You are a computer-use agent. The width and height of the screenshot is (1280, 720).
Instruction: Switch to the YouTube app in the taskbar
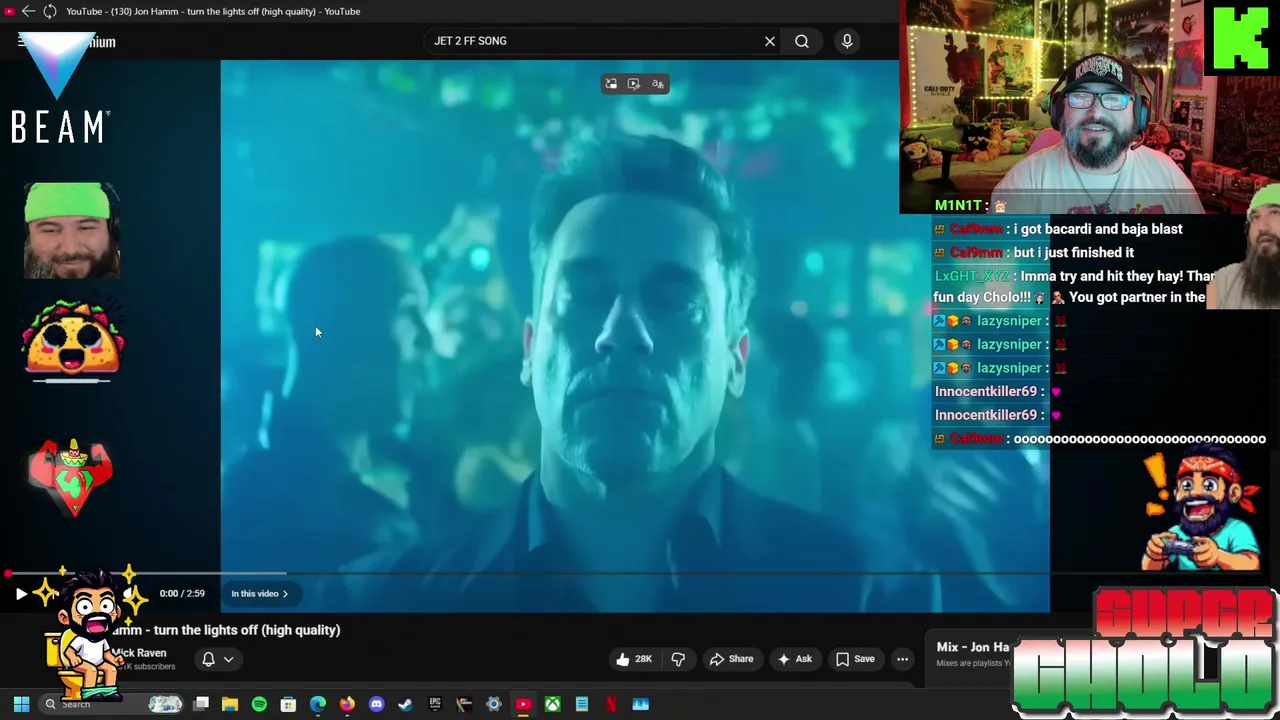[x=523, y=704]
